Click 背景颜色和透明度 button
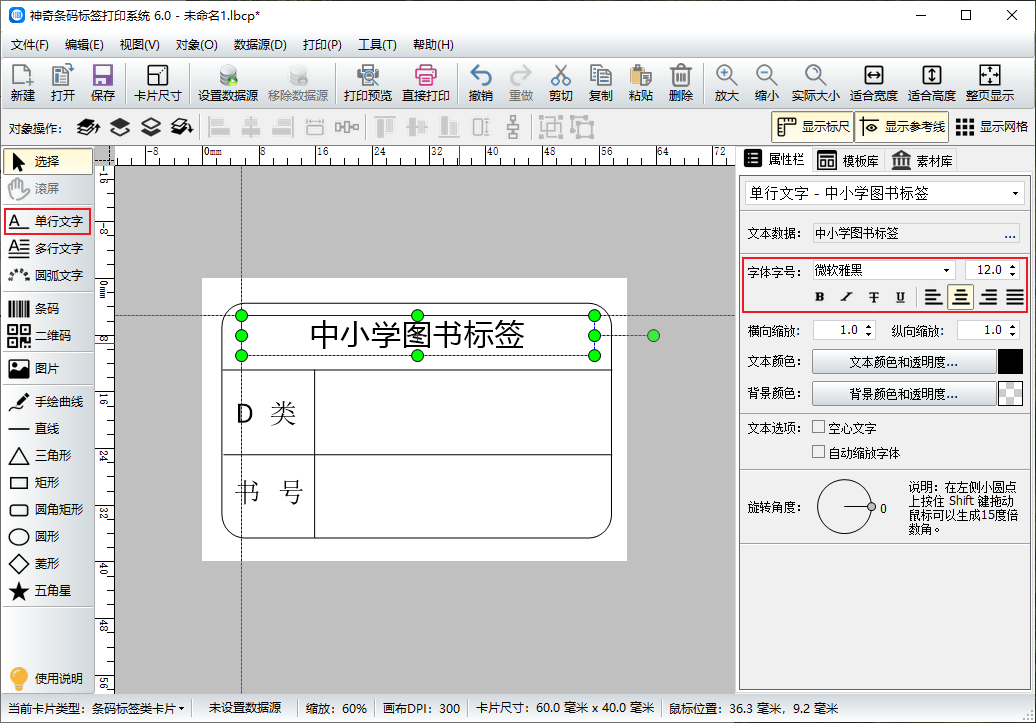Viewport: 1036px width, 723px height. (904, 394)
